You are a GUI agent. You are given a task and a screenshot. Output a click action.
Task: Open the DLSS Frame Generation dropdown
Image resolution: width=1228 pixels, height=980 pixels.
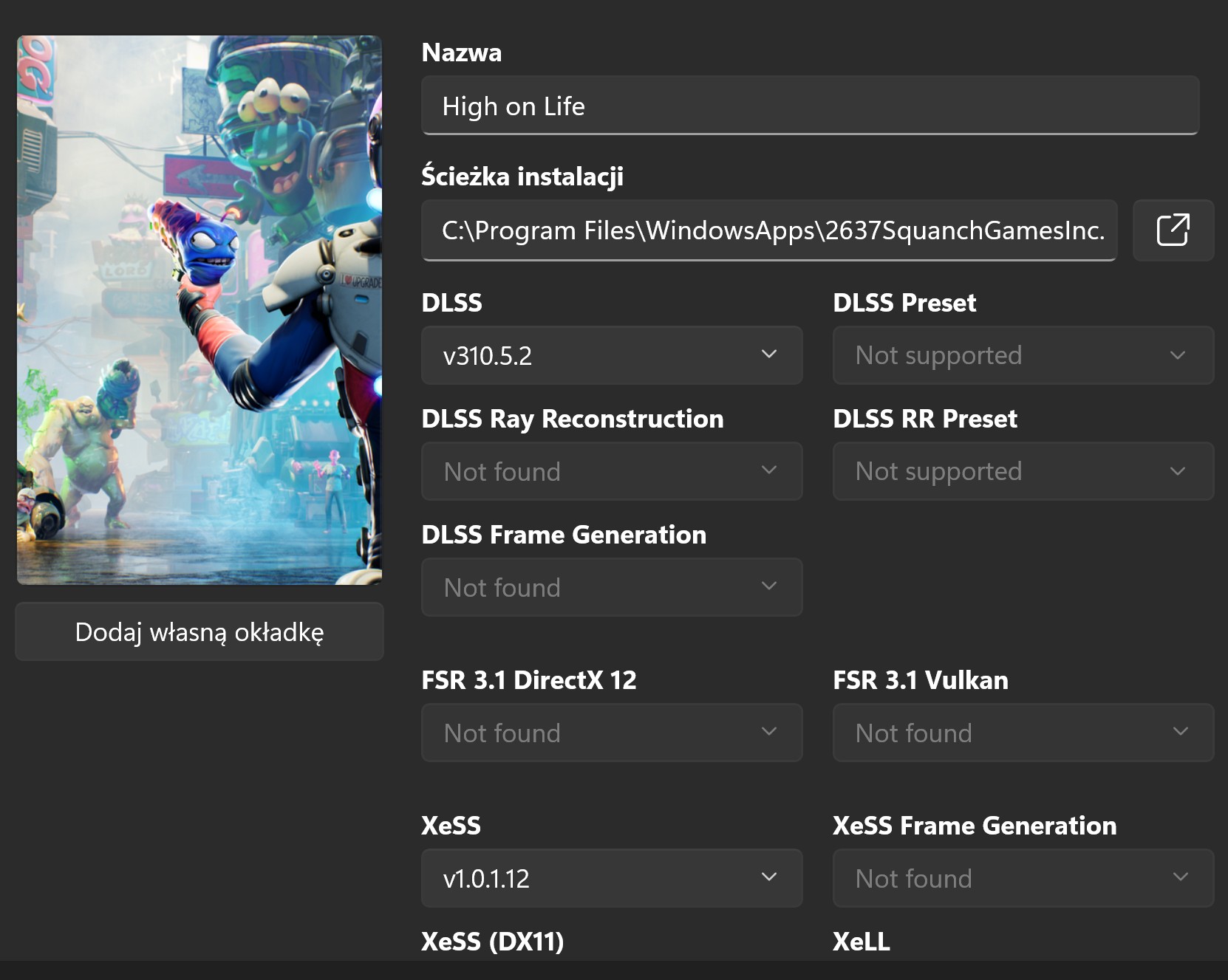tap(611, 588)
